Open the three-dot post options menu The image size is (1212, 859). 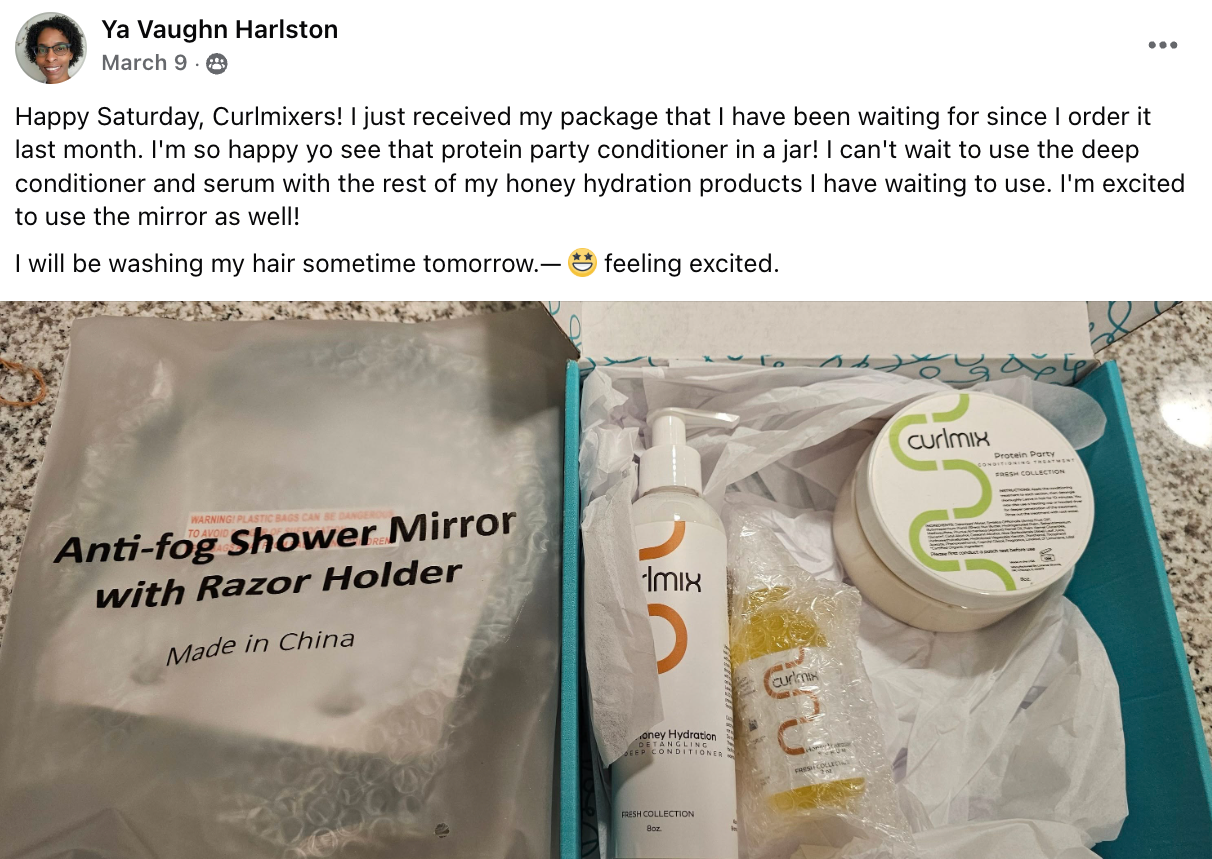[1163, 45]
